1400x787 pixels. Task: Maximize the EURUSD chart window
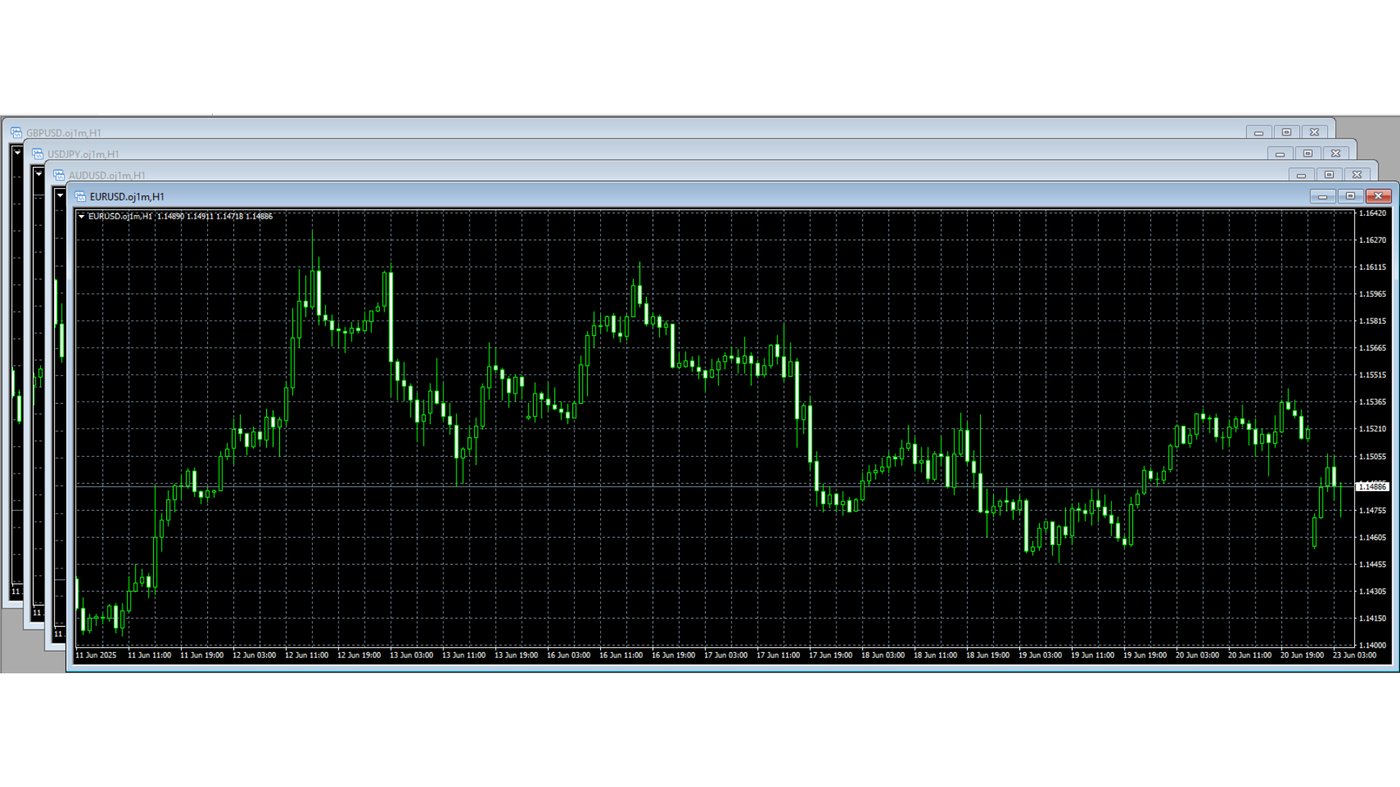(1350, 196)
